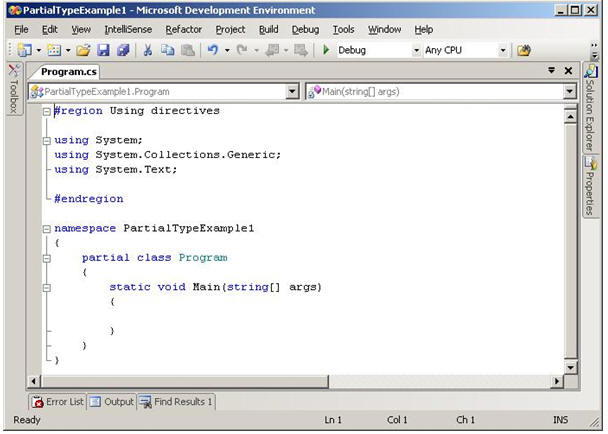Image resolution: width=608 pixels, height=434 pixels.
Task: Open the Toolbox side panel
Action: [14, 89]
